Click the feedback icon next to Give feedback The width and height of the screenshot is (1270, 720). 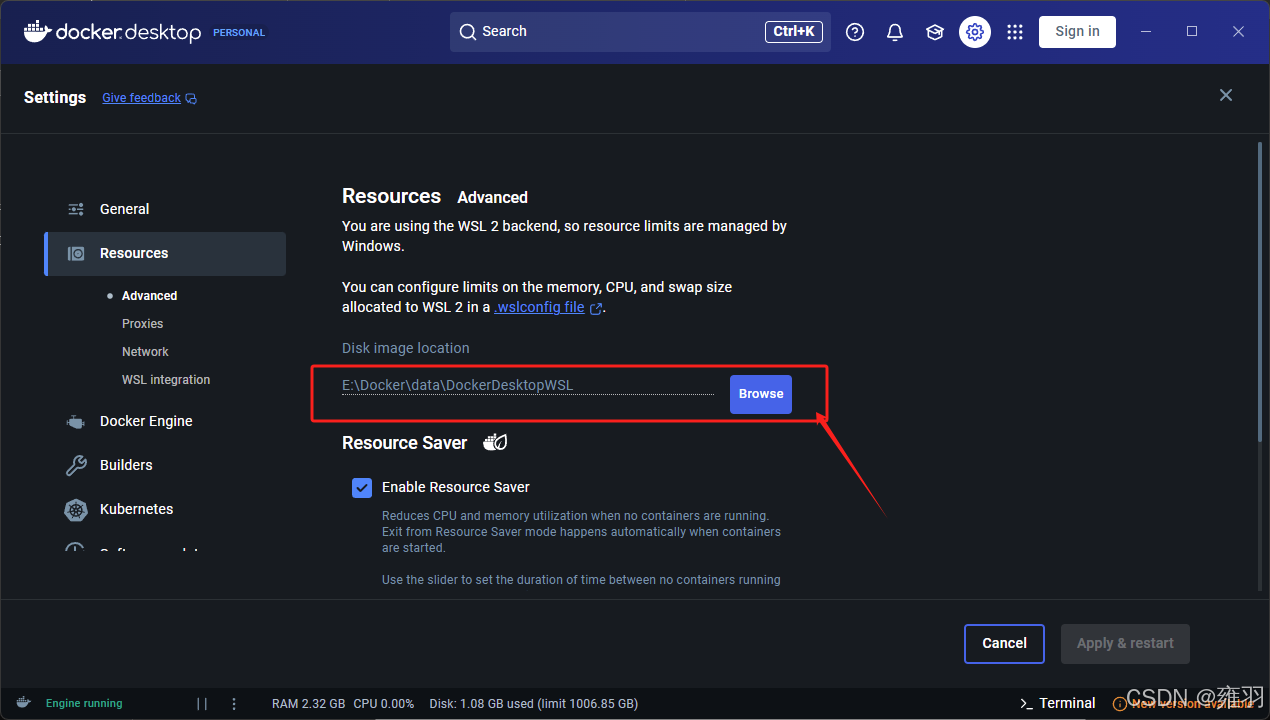[x=191, y=99]
